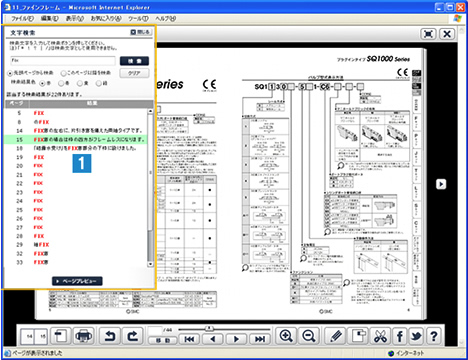Select the last highlight color radio button

point(99,83)
